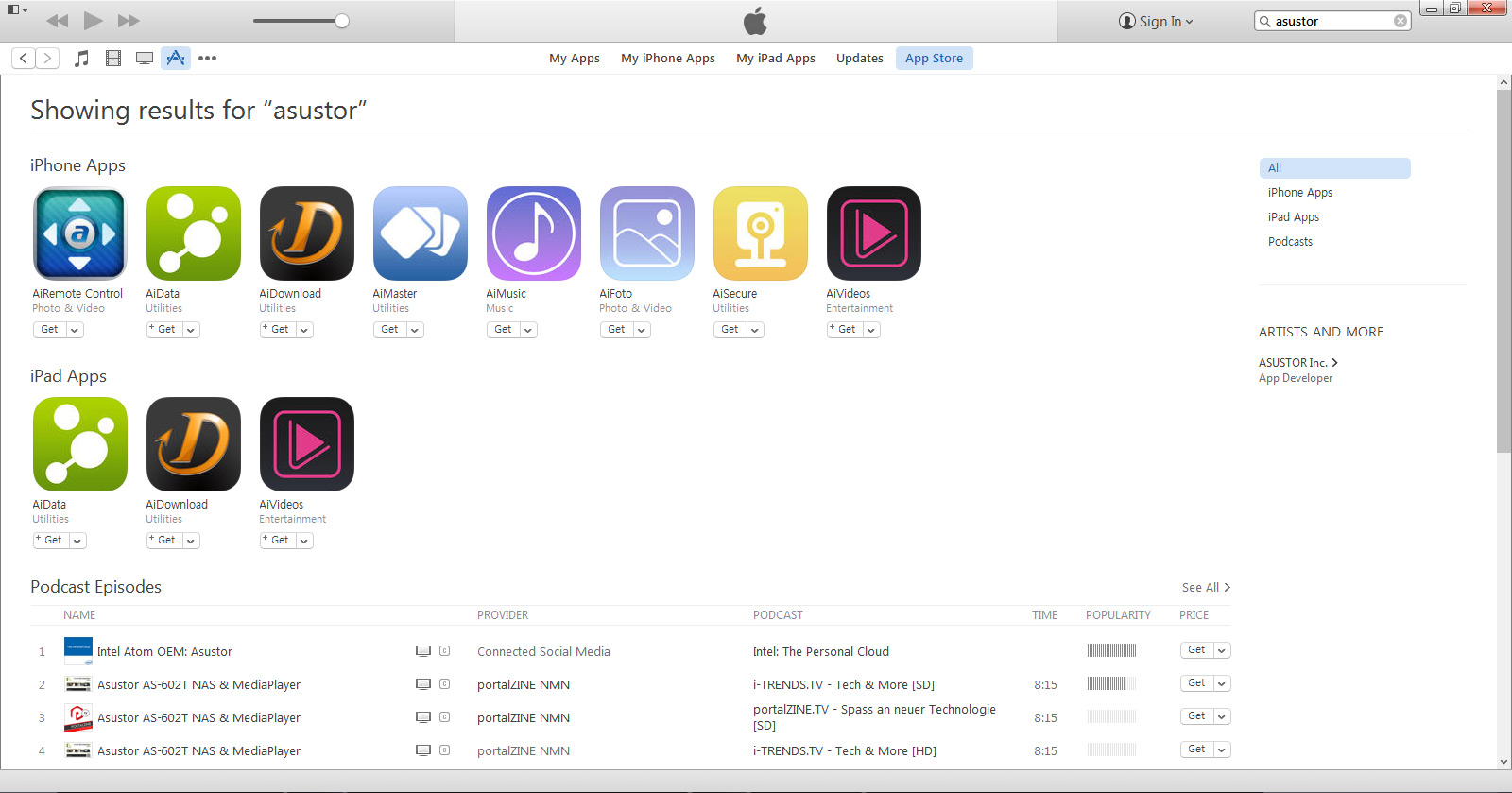Open the AiMusic app icon

point(533,233)
